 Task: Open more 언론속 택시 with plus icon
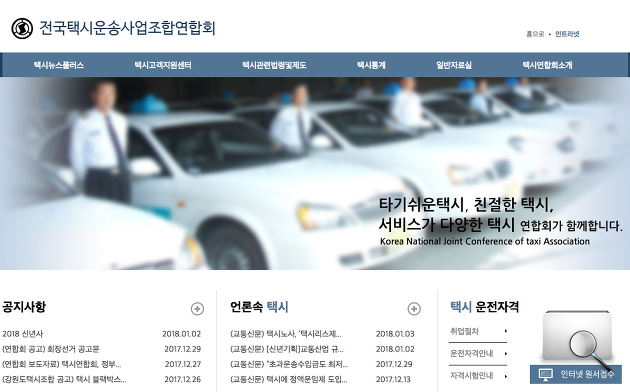point(414,309)
